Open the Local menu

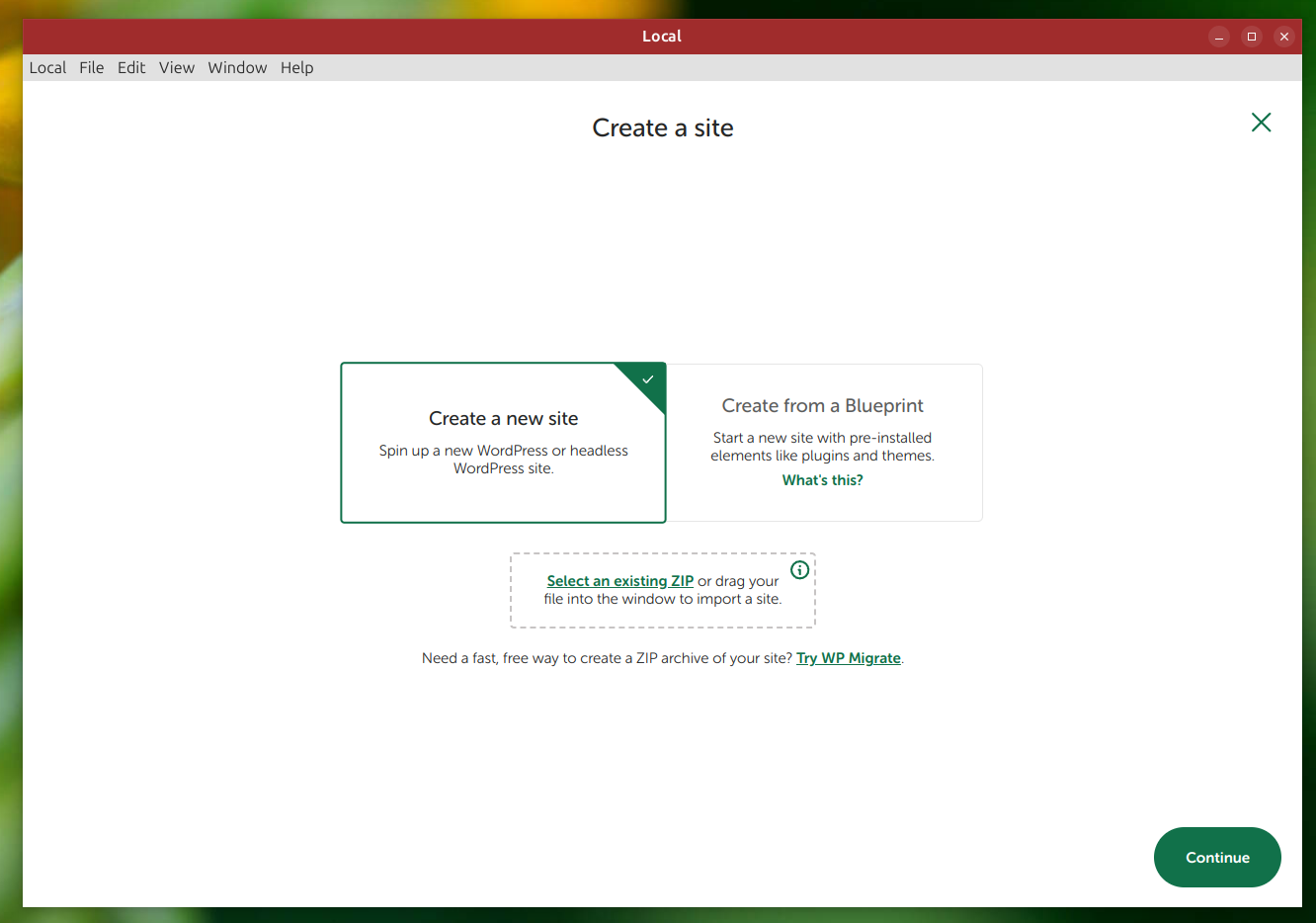[47, 68]
